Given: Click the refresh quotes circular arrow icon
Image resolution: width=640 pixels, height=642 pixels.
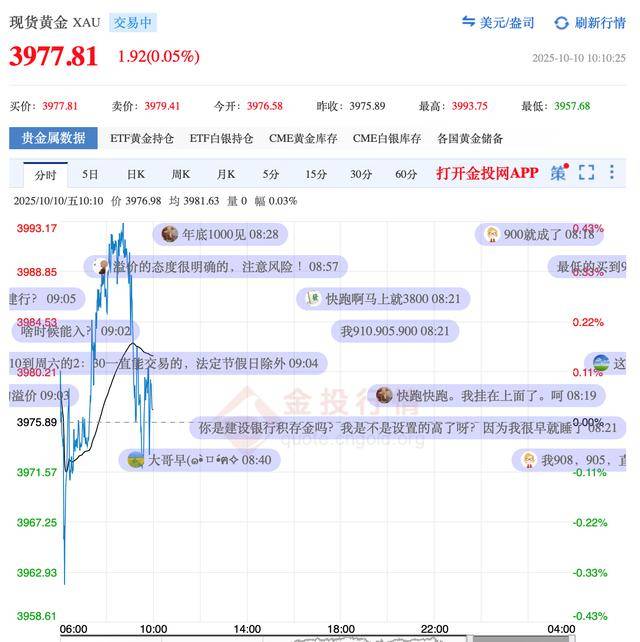Looking at the screenshot, I should click(x=561, y=22).
